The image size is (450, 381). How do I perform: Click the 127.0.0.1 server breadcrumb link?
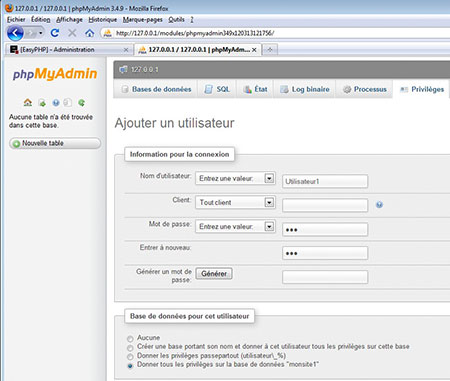click(x=145, y=70)
